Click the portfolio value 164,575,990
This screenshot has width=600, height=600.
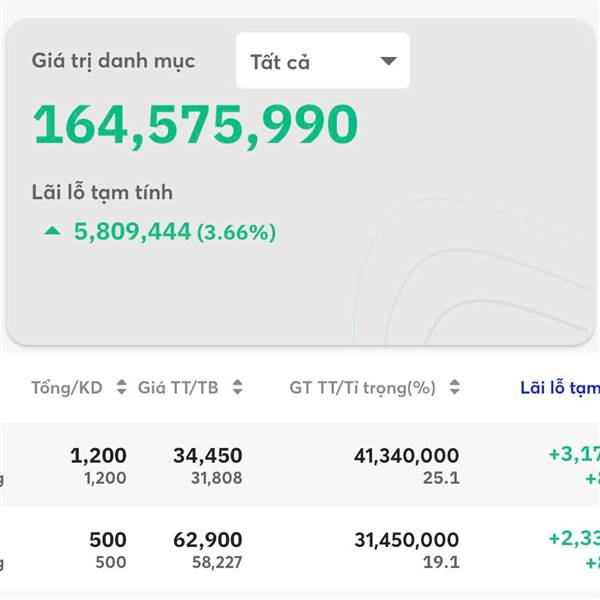pyautogui.click(x=195, y=125)
